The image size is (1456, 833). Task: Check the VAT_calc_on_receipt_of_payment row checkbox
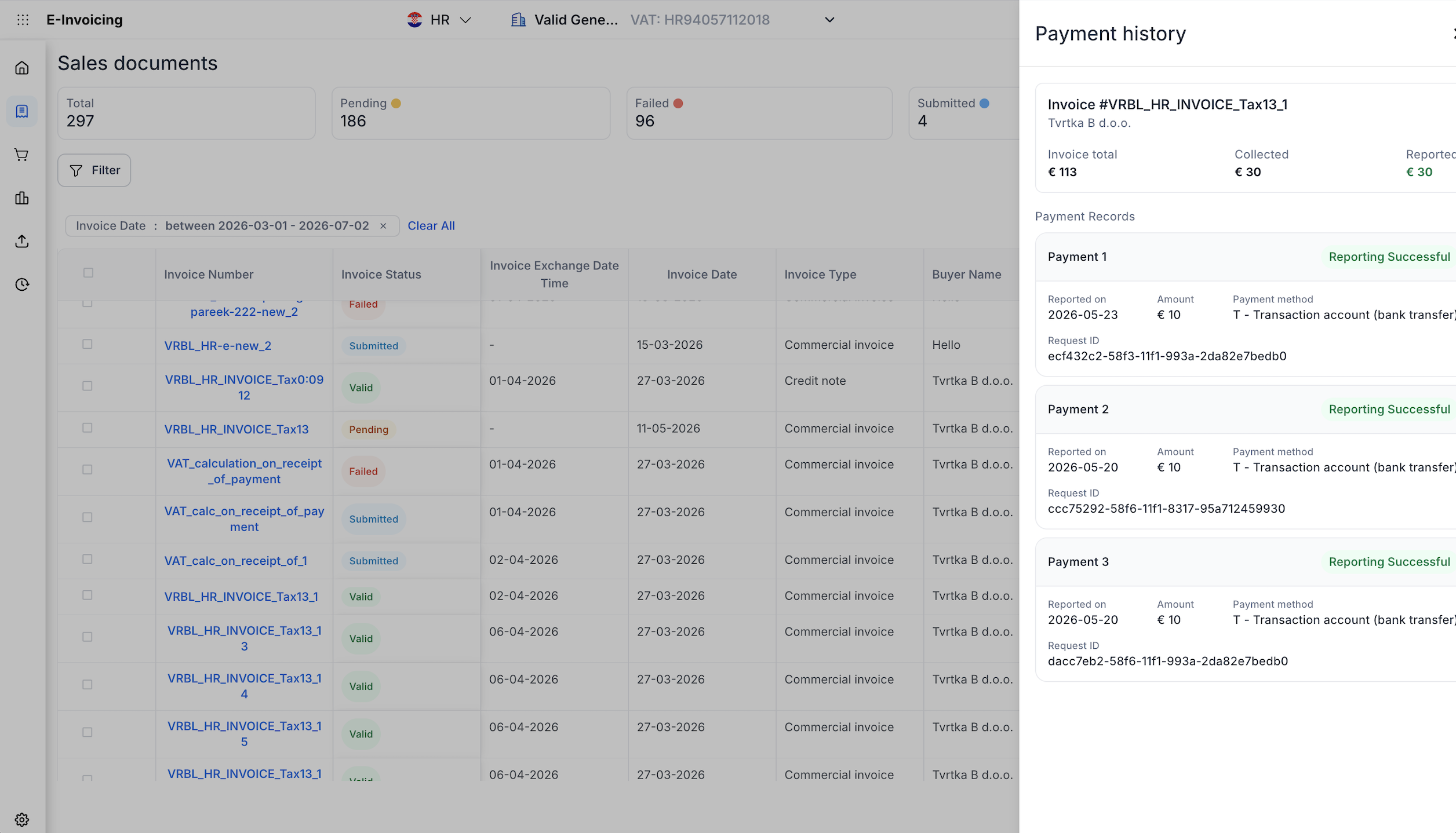[x=88, y=517]
